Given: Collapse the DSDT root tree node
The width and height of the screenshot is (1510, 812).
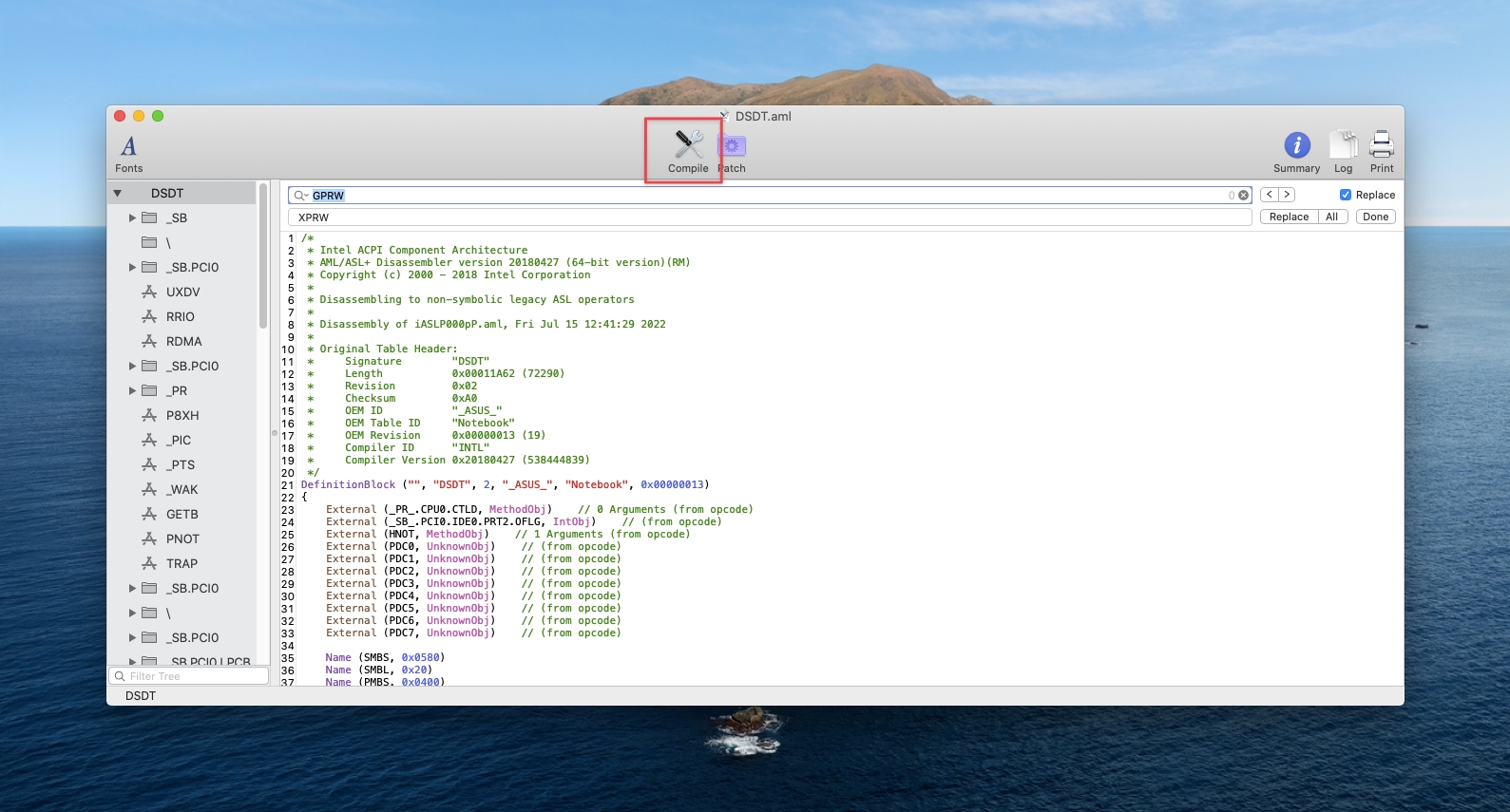Looking at the screenshot, I should (118, 194).
